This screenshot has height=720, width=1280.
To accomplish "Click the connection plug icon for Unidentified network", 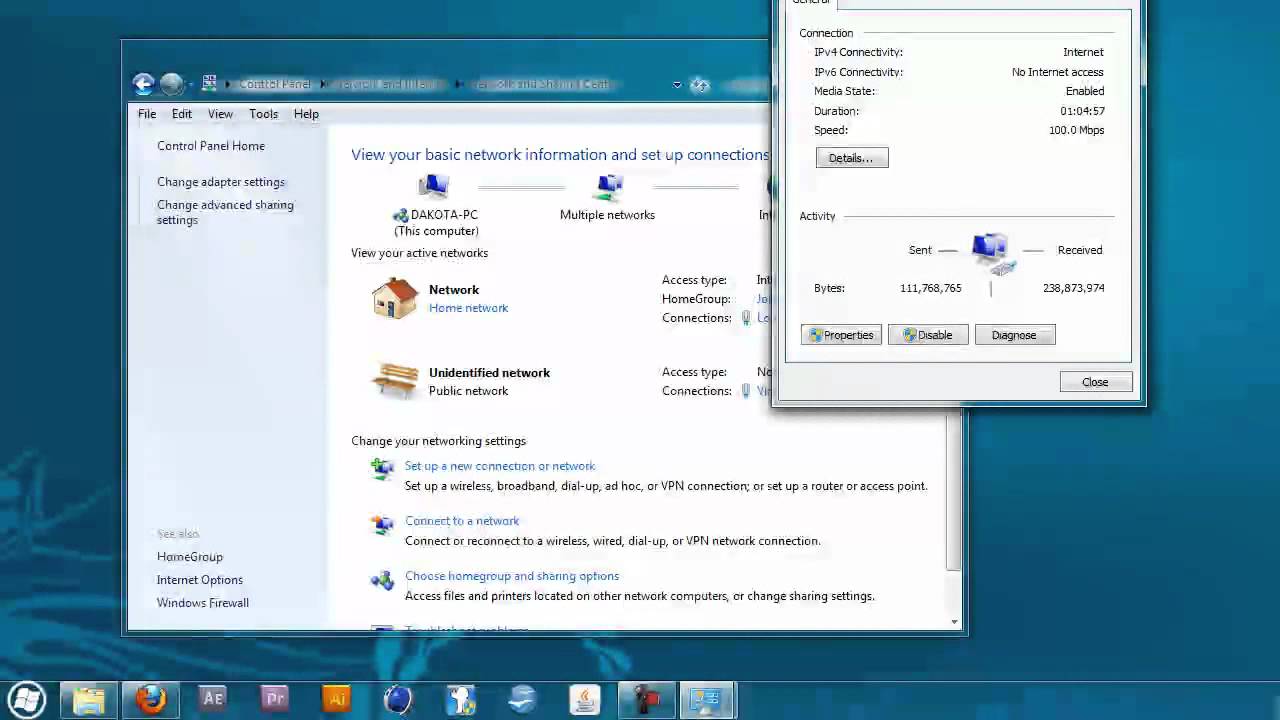I will (x=746, y=391).
